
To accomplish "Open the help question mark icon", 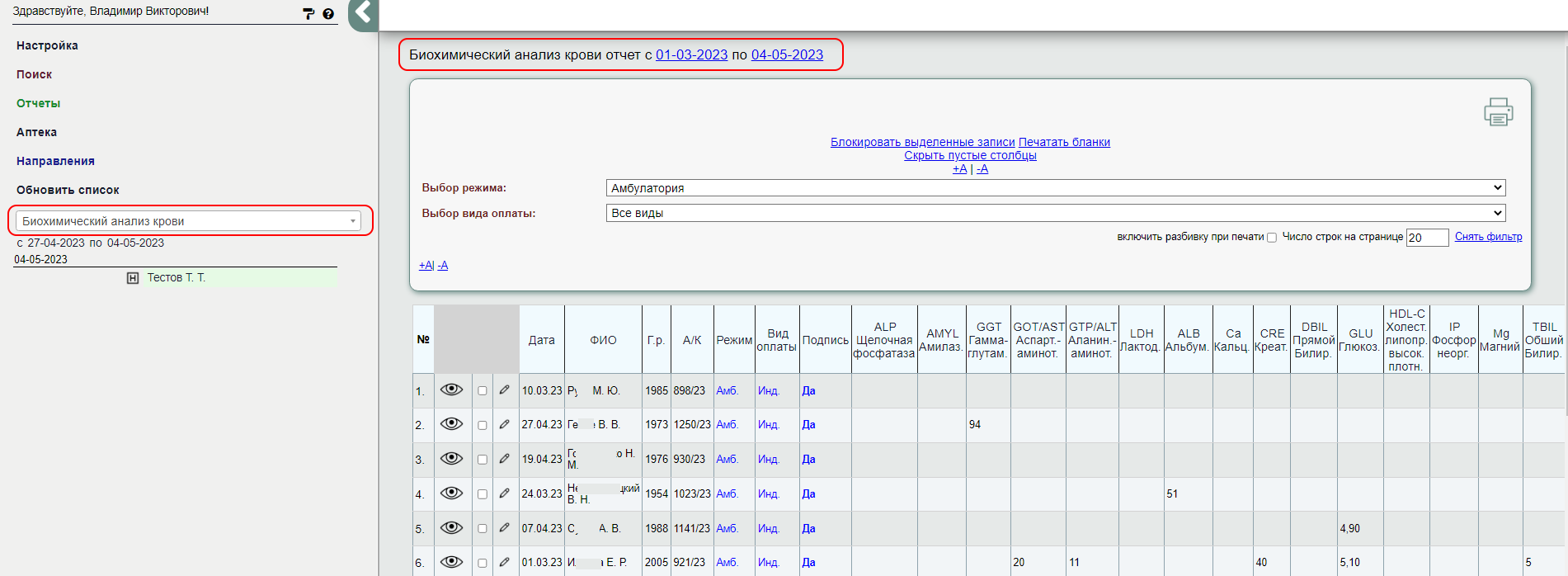I will pos(328,14).
